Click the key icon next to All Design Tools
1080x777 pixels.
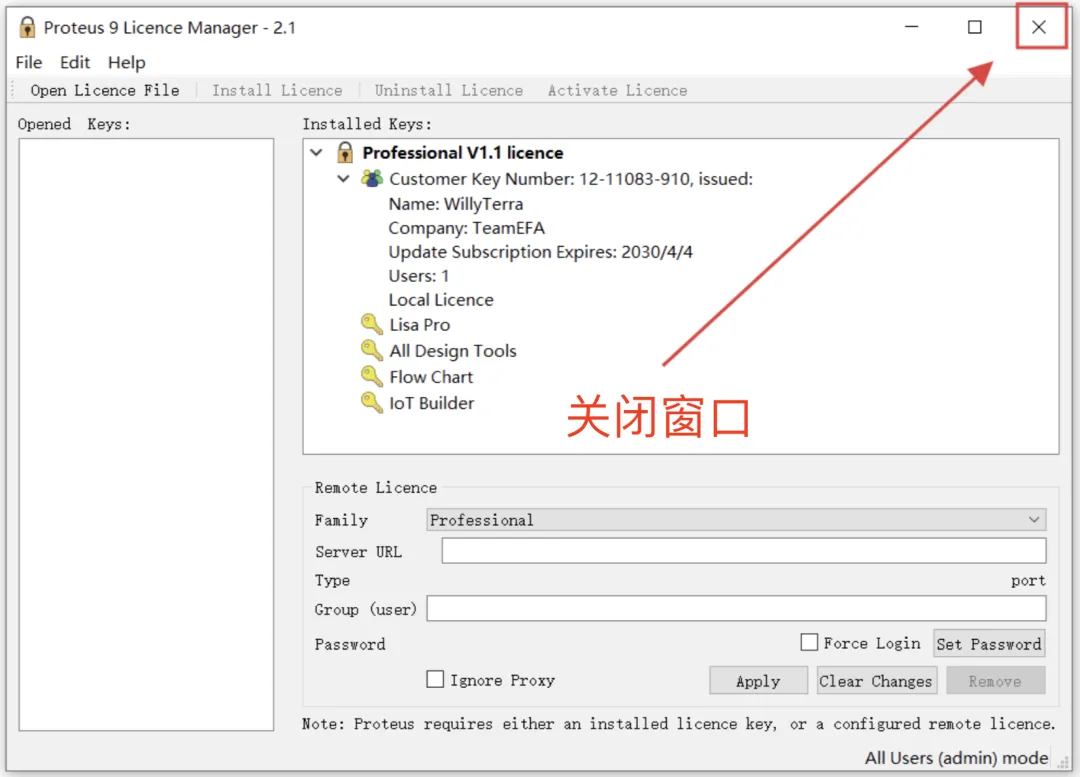pyautogui.click(x=372, y=351)
